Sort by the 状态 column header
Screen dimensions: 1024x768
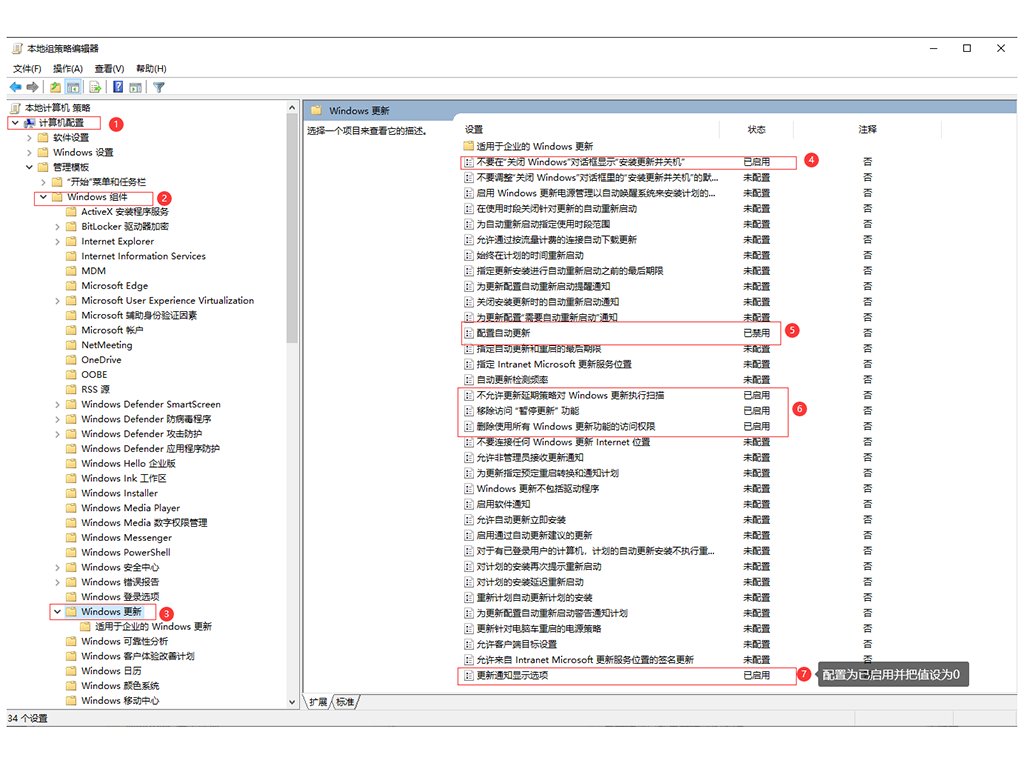(756, 129)
